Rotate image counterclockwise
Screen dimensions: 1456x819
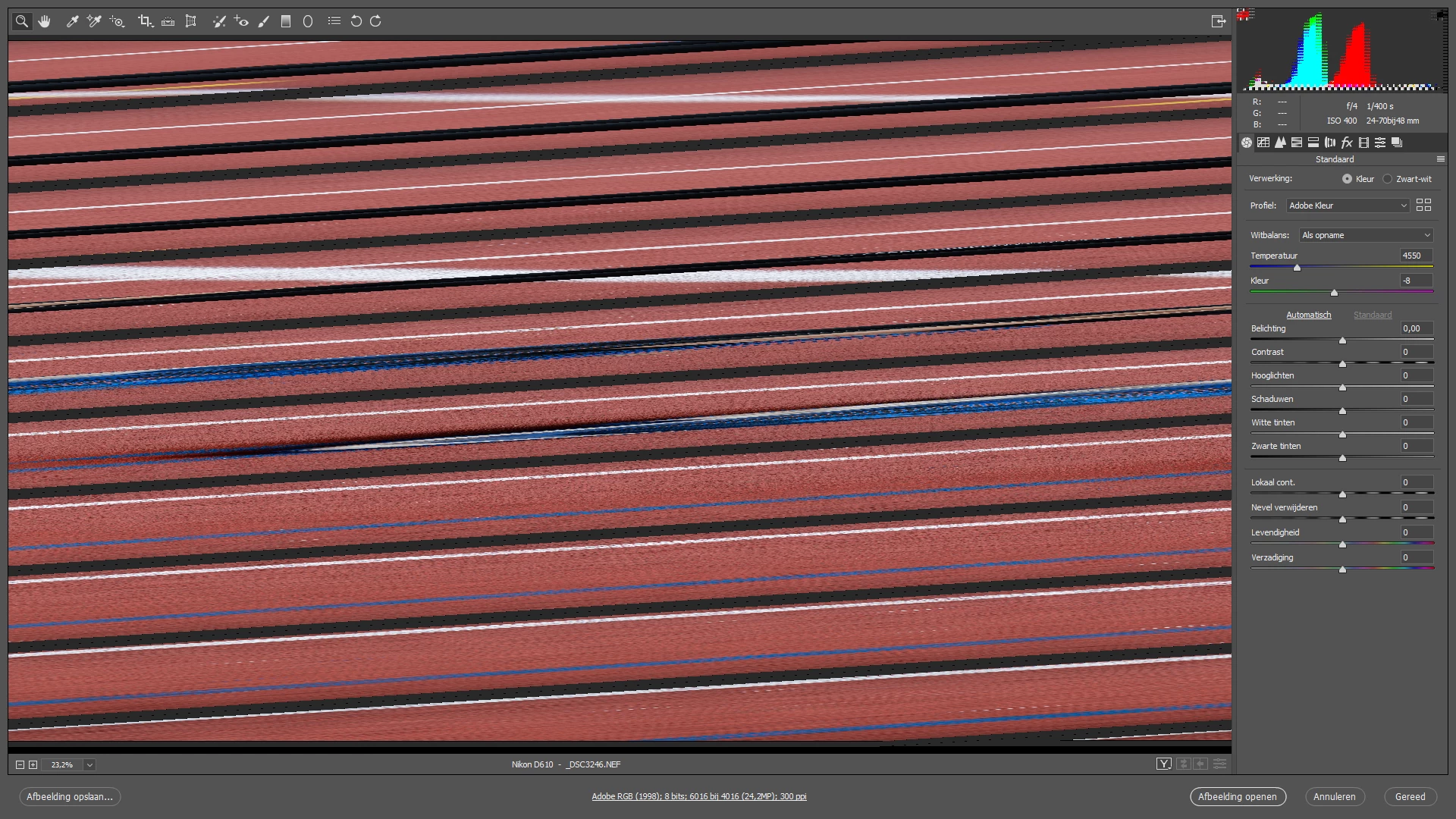356,21
